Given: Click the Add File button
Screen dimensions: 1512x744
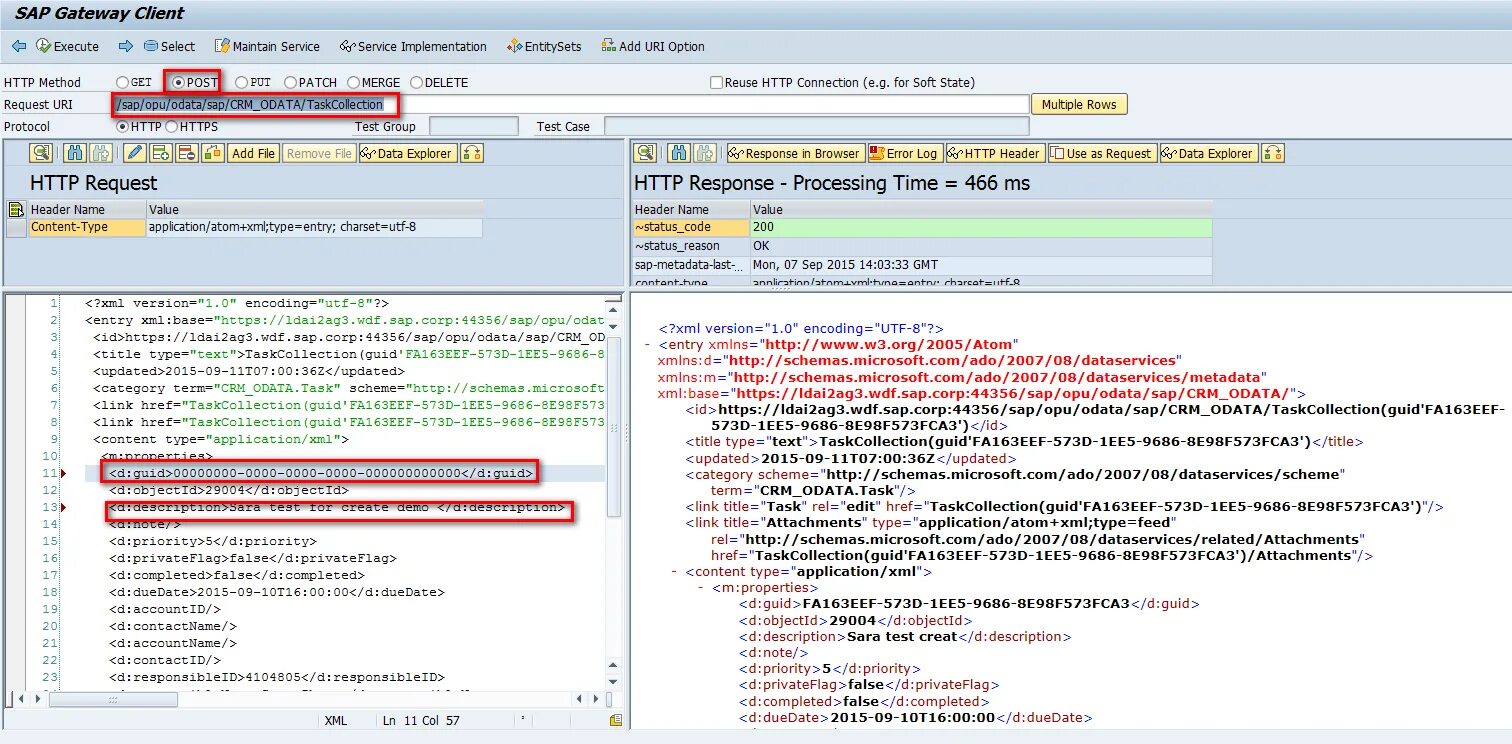Looking at the screenshot, I should tap(253, 153).
